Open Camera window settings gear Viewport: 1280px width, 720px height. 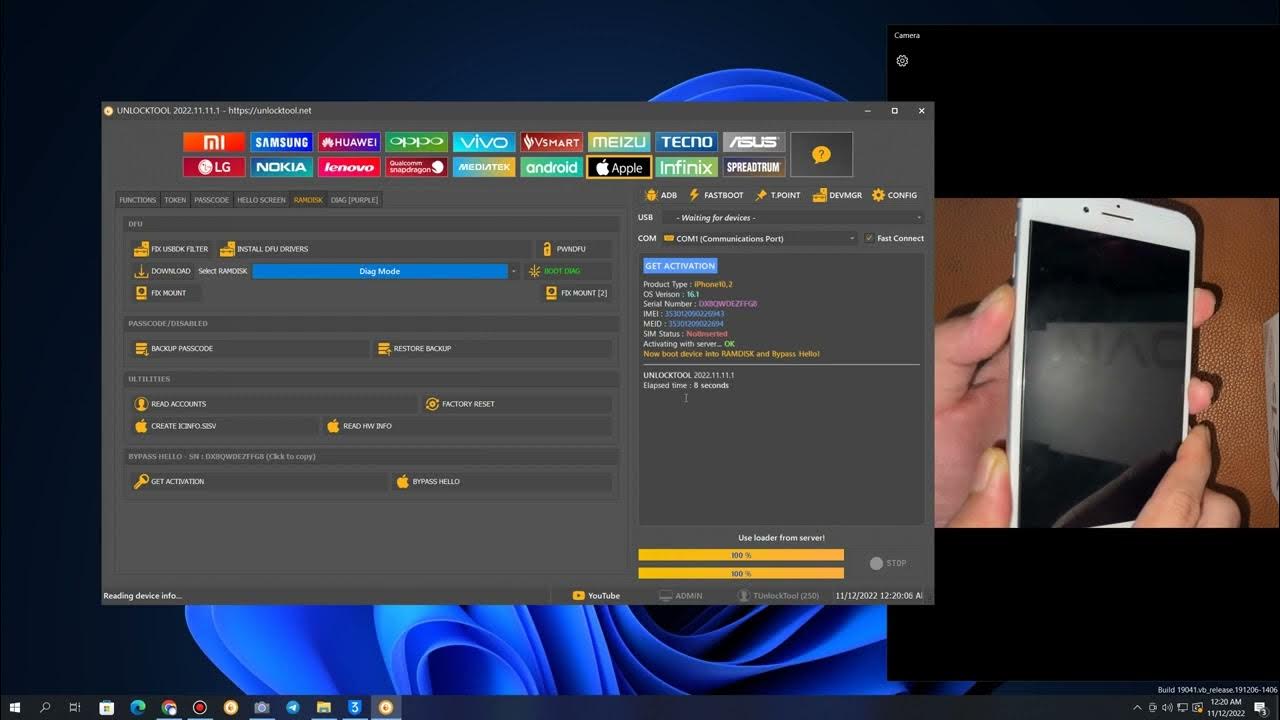click(x=902, y=61)
